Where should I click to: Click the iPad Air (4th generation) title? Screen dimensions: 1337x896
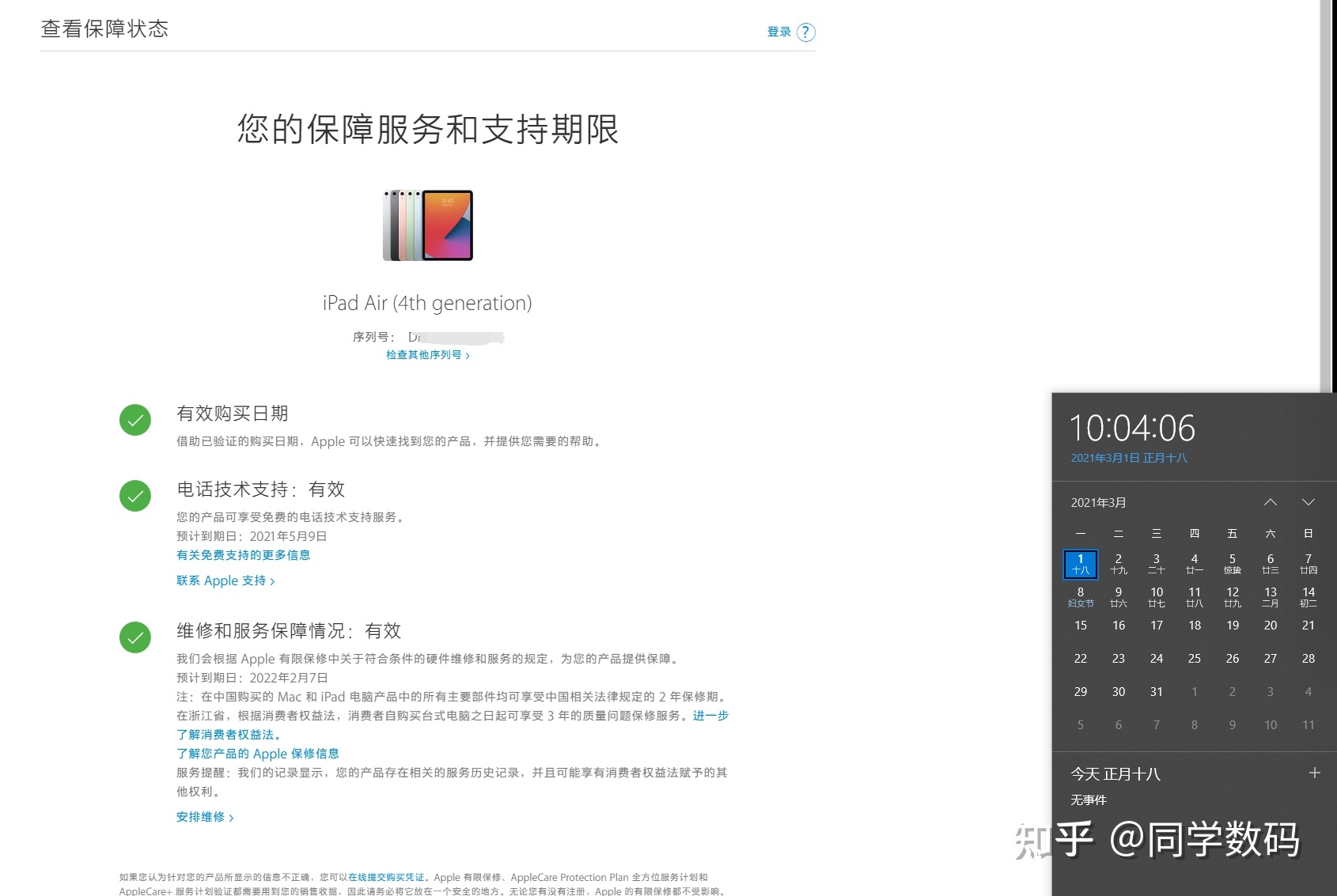427,304
